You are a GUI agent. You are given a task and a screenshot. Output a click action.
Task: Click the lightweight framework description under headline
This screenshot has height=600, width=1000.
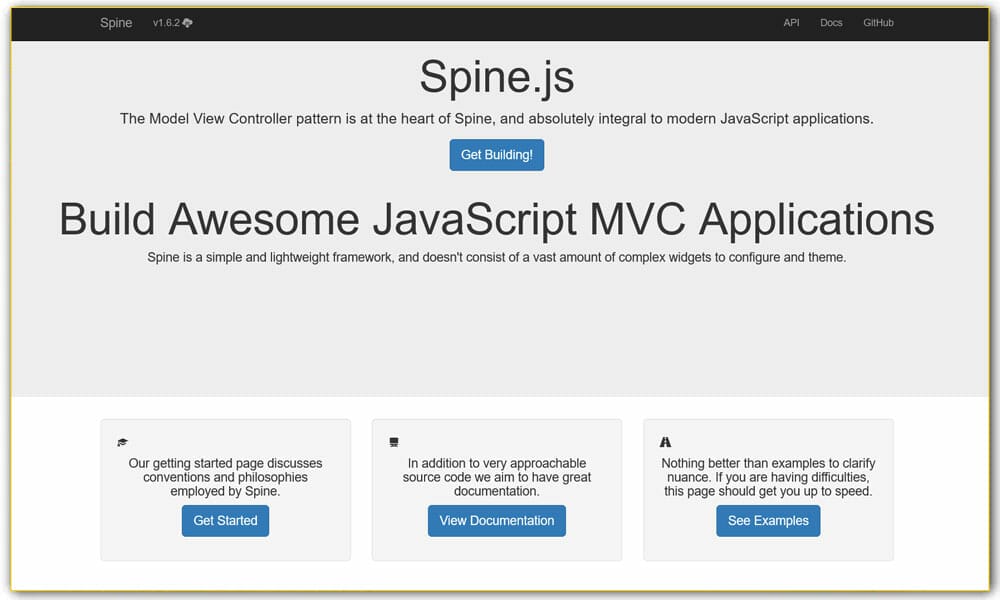[497, 257]
